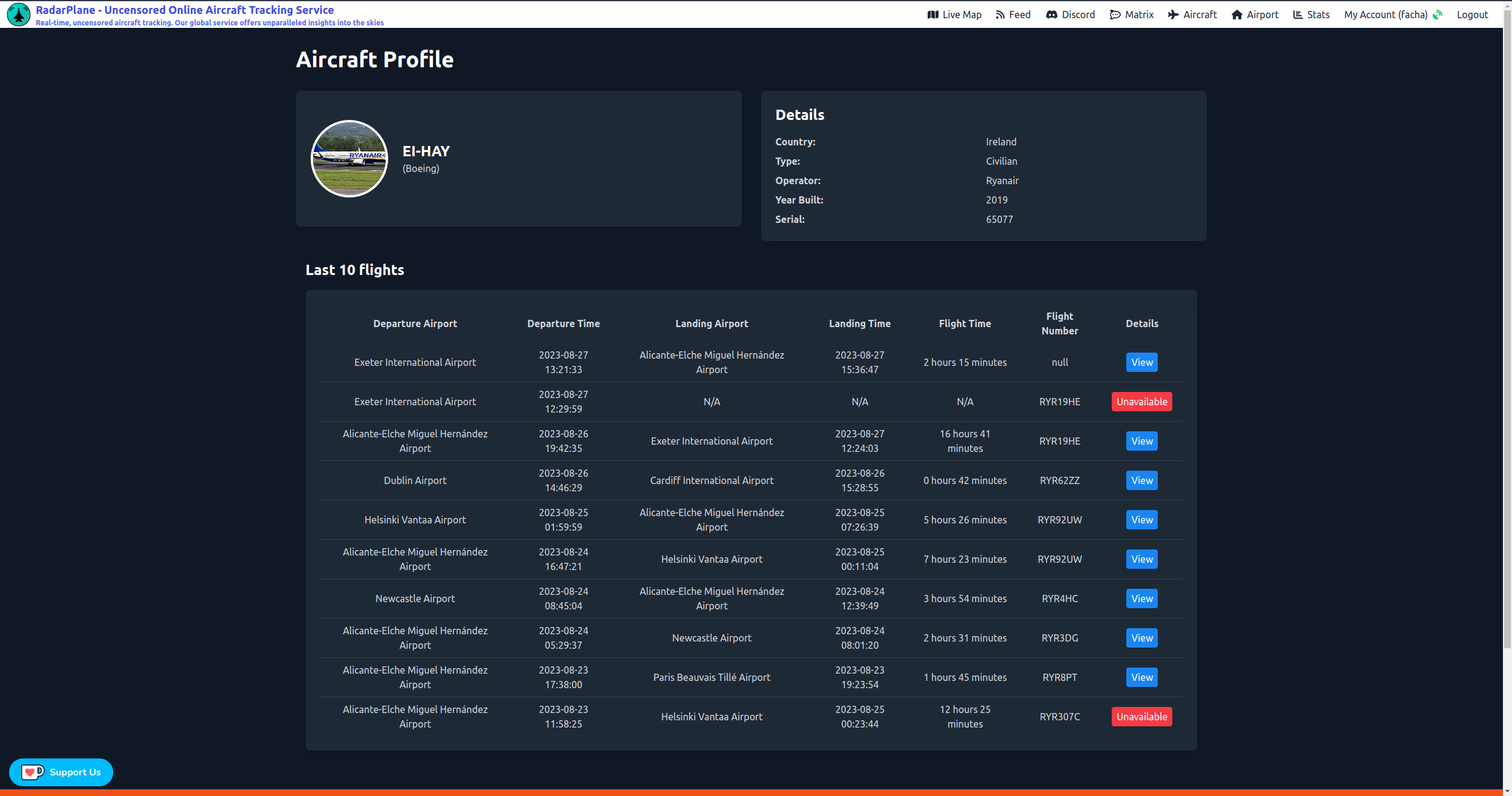
Task: Open the Stats page
Action: pyautogui.click(x=1312, y=15)
